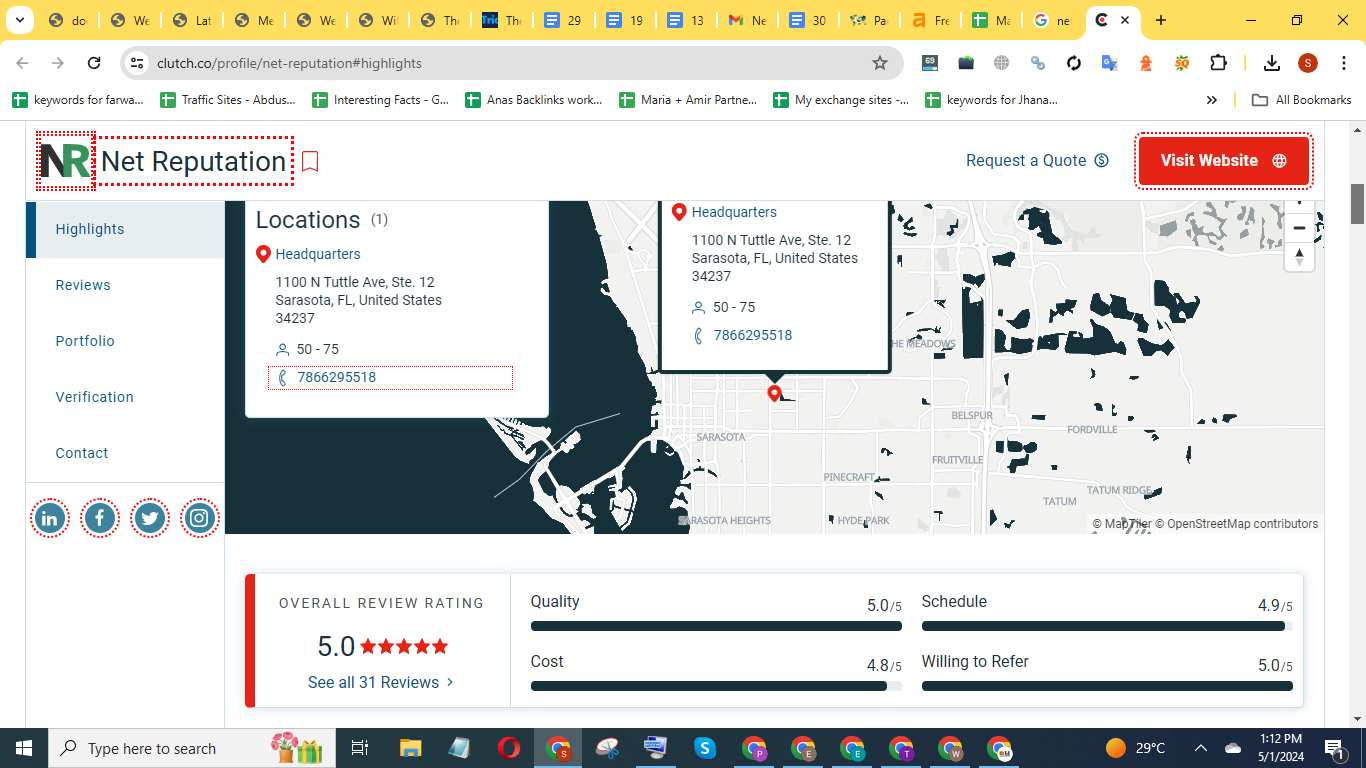The image size is (1366, 768).
Task: Click the page vertical scrollbar thumb
Action: point(1357,204)
